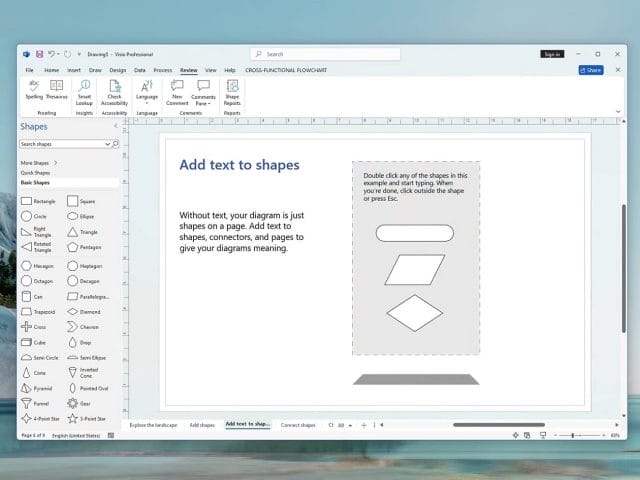640x480 pixels.
Task: Run the Spelling check
Action: (34, 91)
